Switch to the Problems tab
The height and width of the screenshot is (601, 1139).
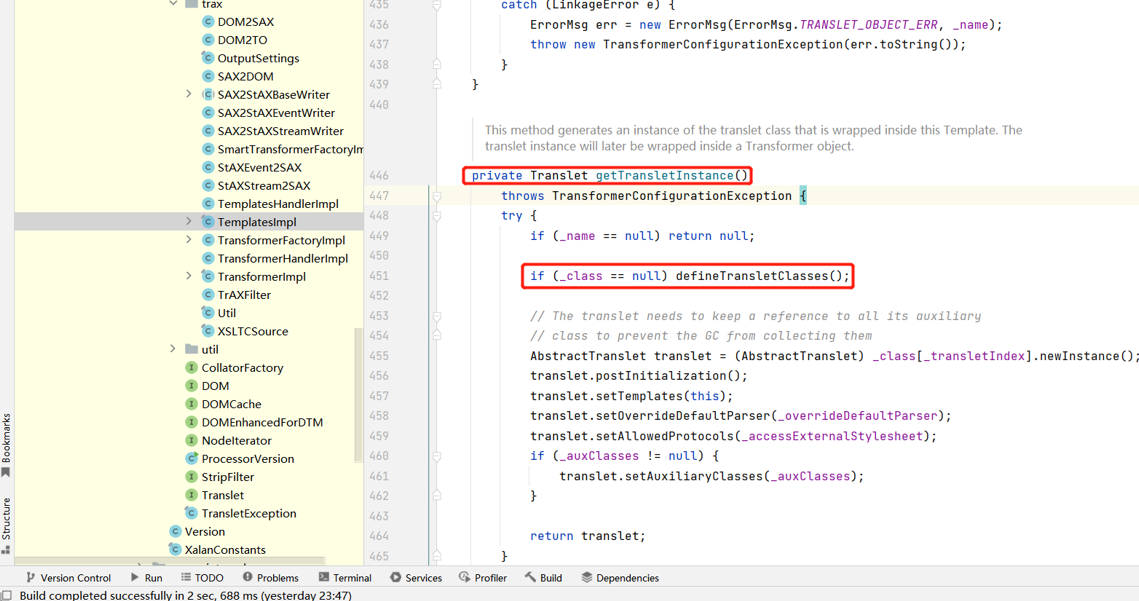tap(270, 578)
